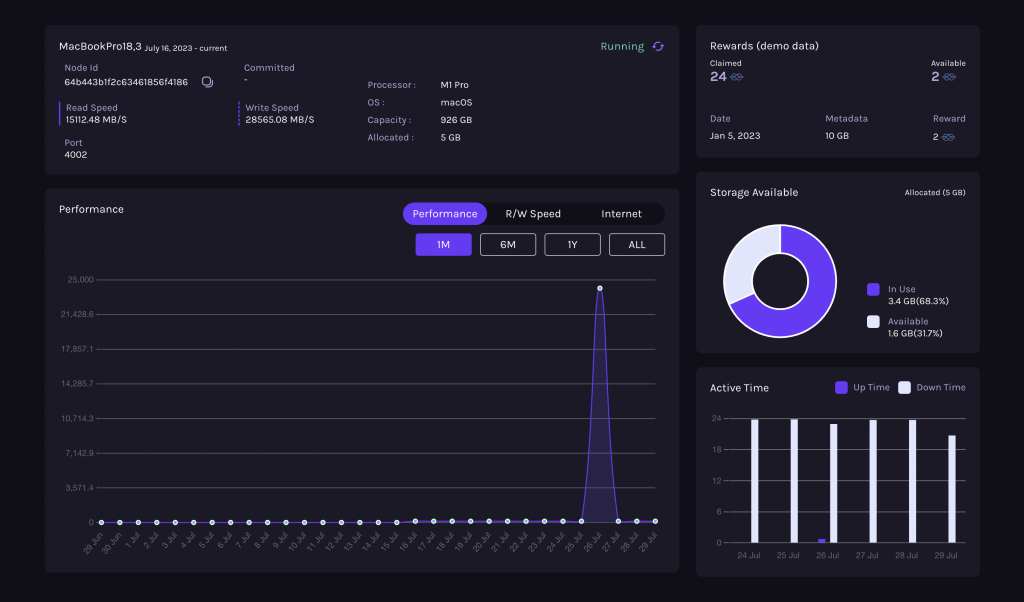Click the token icon next to Available 2
The image size is (1024, 602).
(950, 77)
